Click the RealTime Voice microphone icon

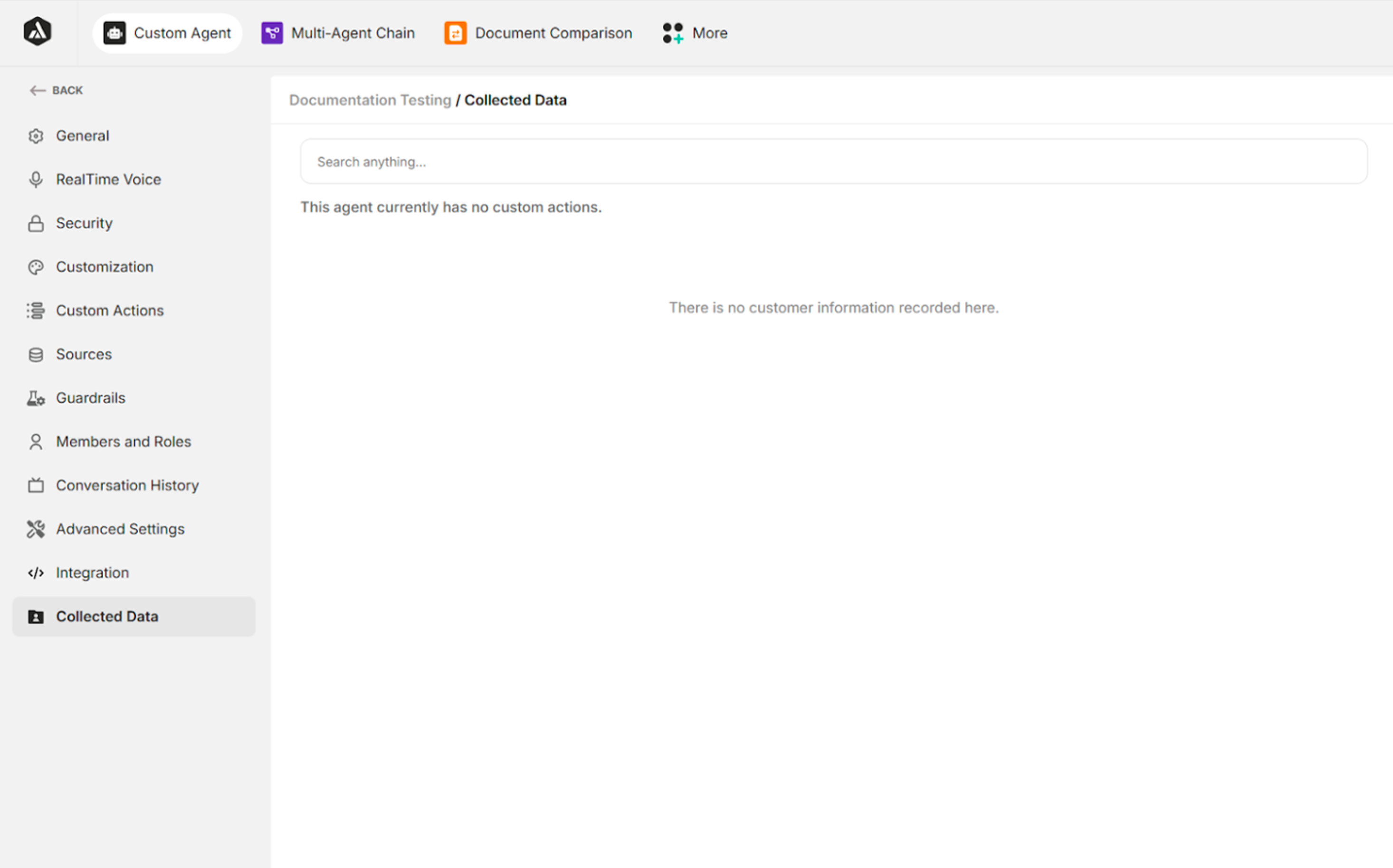tap(36, 179)
